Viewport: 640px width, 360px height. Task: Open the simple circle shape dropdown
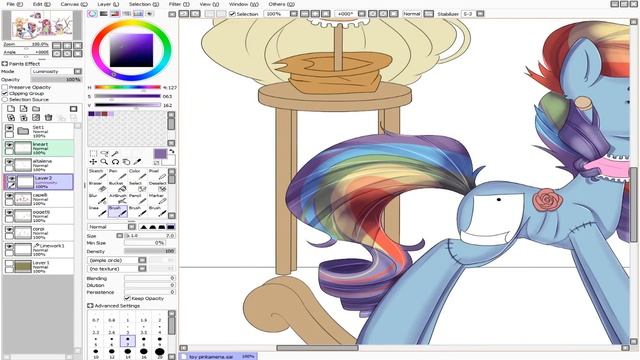pyautogui.click(x=142, y=260)
